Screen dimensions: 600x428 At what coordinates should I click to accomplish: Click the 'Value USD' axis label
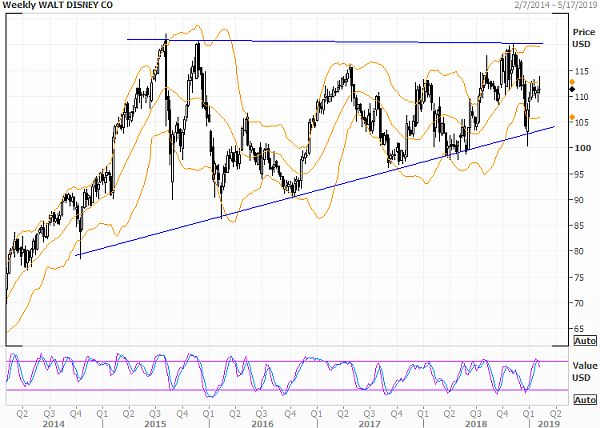(x=585, y=371)
